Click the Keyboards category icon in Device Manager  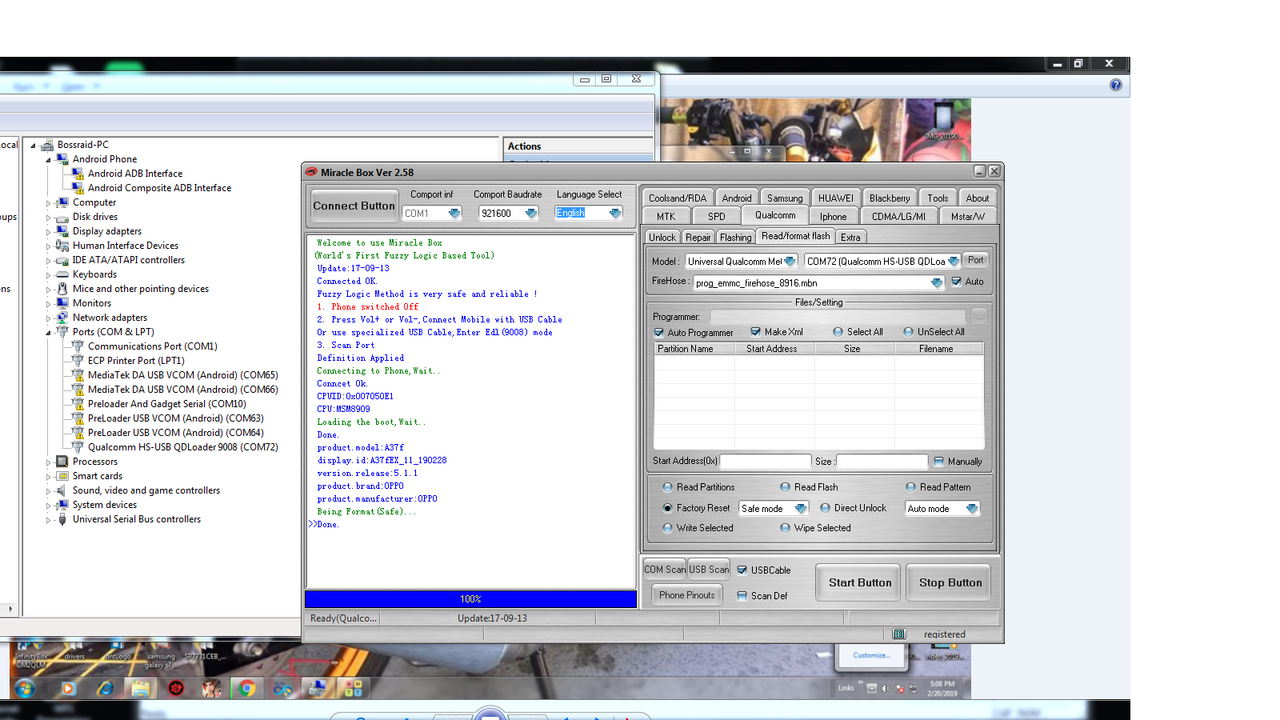pyautogui.click(x=63, y=274)
